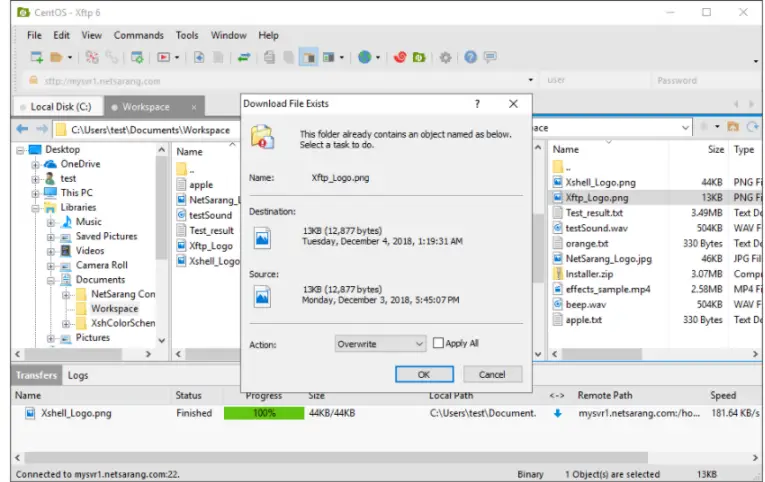The width and height of the screenshot is (765, 482).
Task: Click the blue-green transfer arrows icon
Action: (x=243, y=57)
